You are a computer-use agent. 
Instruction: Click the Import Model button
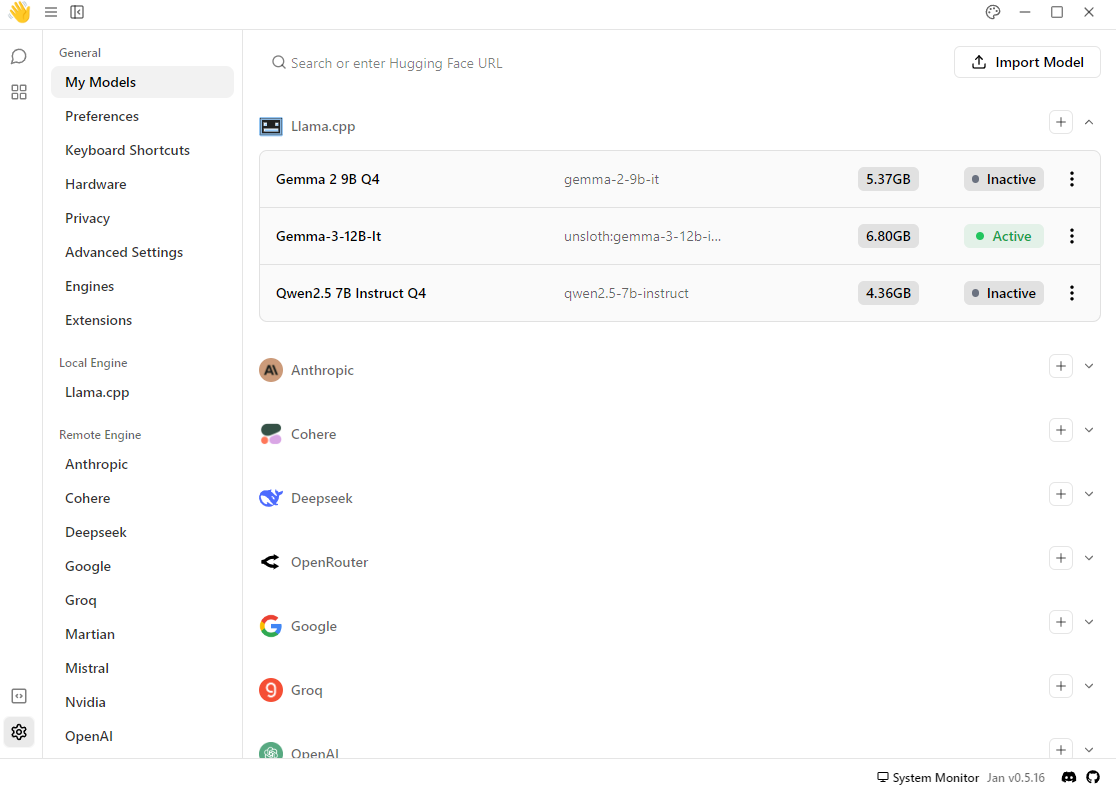pyautogui.click(x=1027, y=63)
